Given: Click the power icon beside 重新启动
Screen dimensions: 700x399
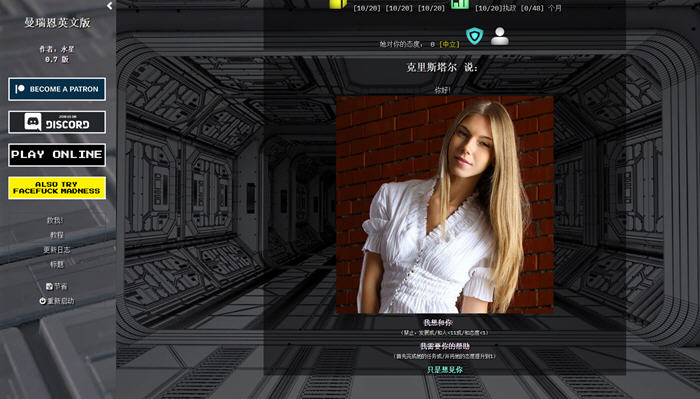Looking at the screenshot, I should pos(42,301).
